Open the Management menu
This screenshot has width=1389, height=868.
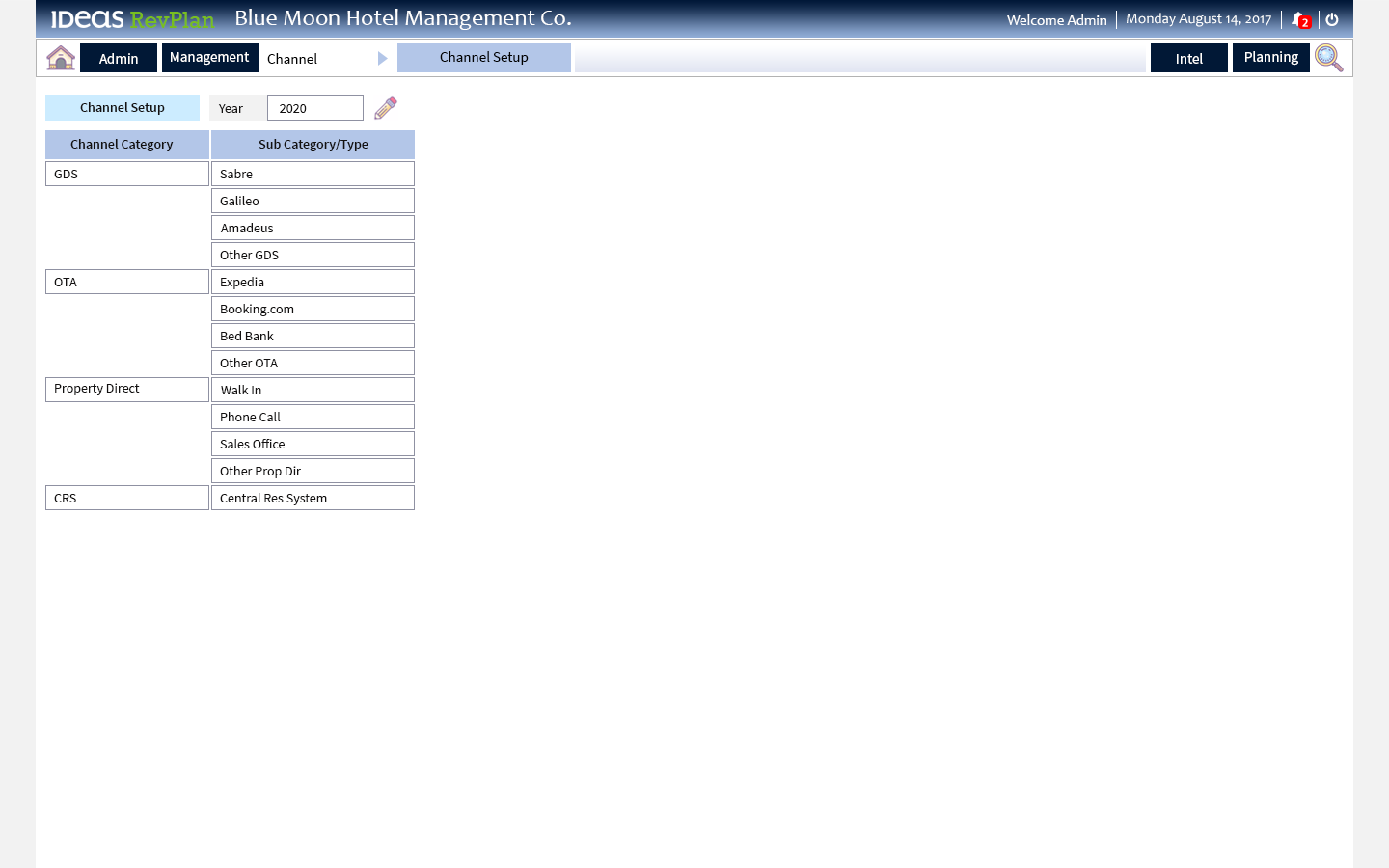pyautogui.click(x=209, y=57)
